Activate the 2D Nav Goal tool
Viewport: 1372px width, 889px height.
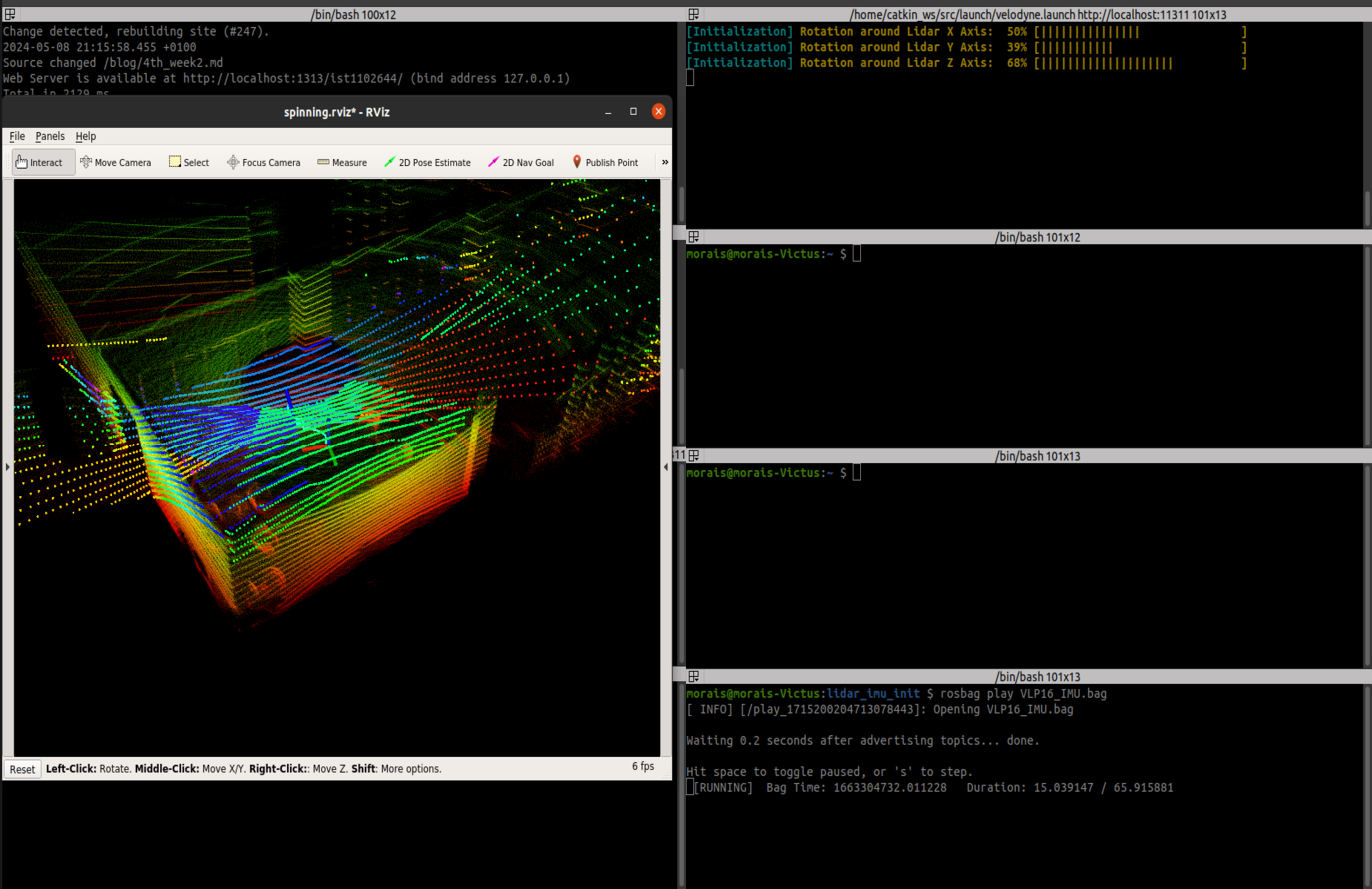pyautogui.click(x=520, y=162)
